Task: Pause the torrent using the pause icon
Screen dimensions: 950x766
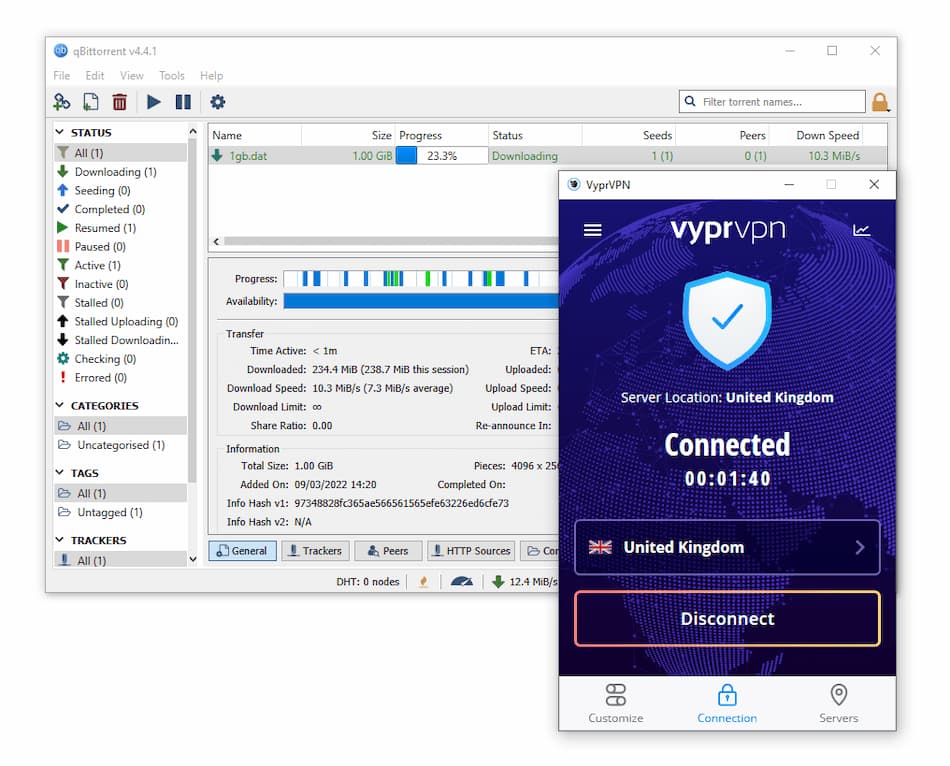Action: click(x=184, y=101)
